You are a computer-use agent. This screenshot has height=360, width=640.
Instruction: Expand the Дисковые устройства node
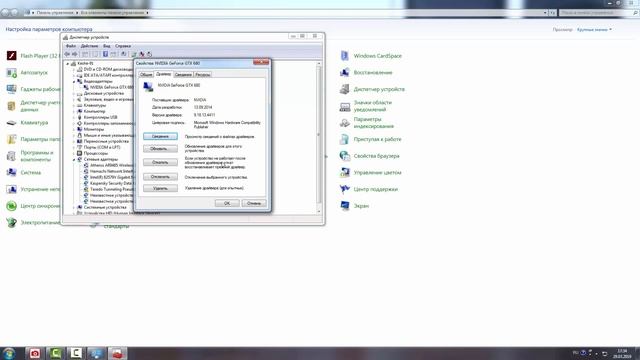tap(74, 93)
